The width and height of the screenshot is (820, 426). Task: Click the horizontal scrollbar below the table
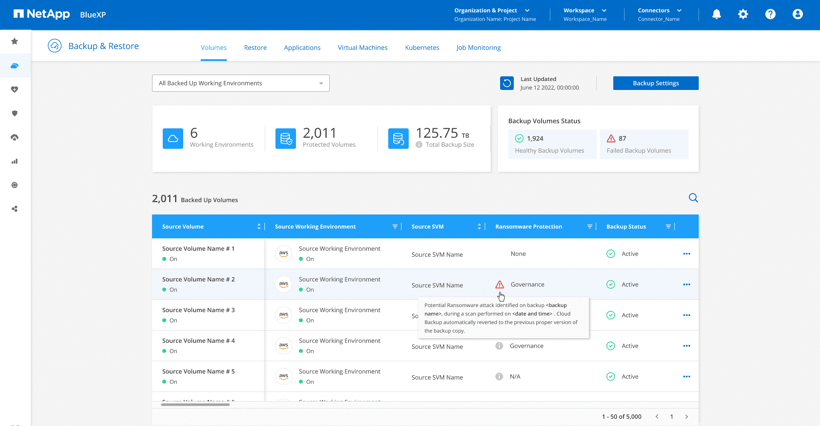pyautogui.click(x=195, y=404)
